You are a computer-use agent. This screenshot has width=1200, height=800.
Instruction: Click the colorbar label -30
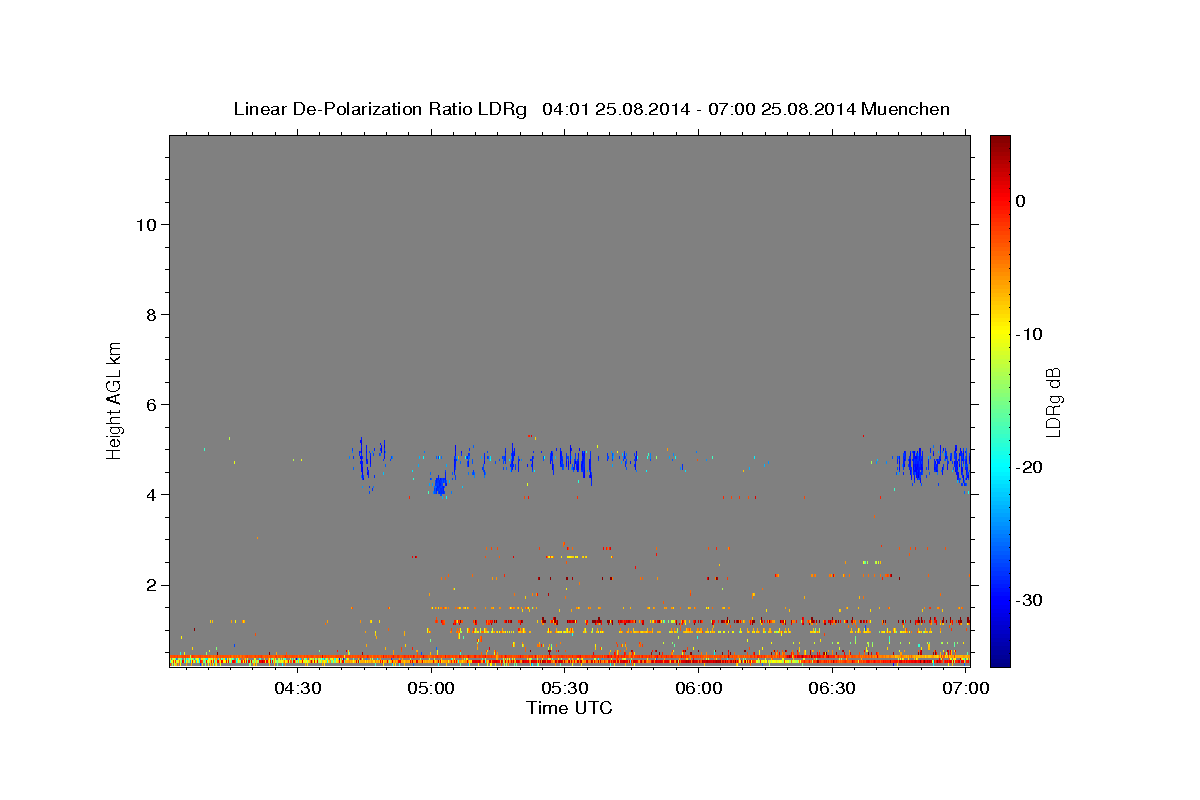1030,600
